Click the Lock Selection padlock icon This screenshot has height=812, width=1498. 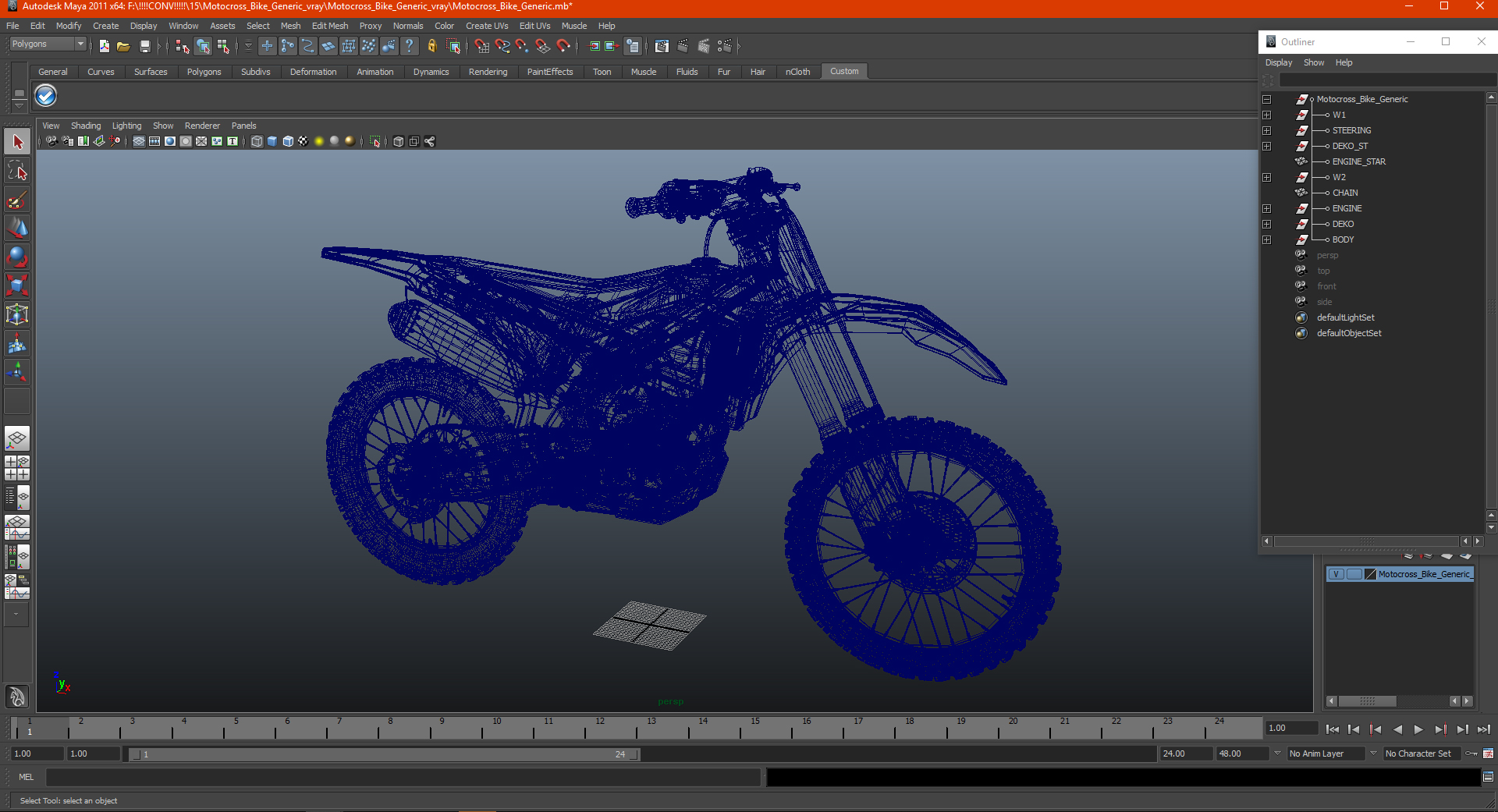[432, 47]
